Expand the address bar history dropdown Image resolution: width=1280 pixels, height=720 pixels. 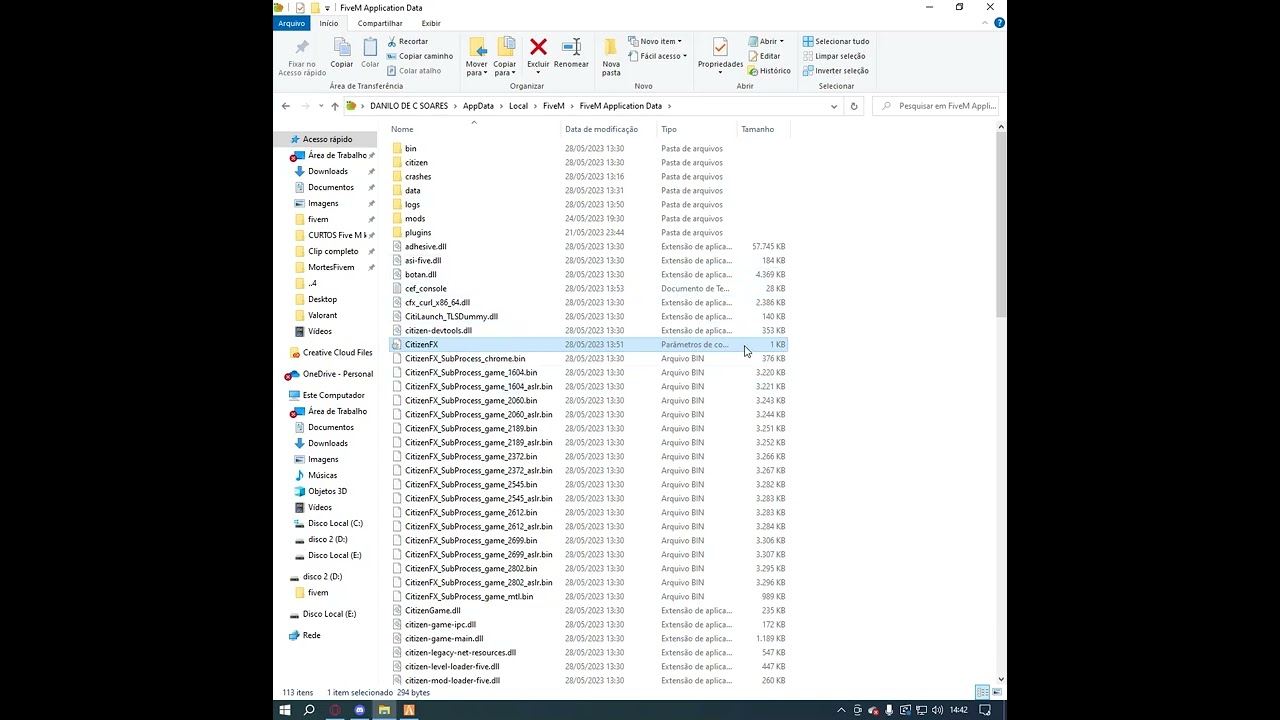pyautogui.click(x=834, y=106)
